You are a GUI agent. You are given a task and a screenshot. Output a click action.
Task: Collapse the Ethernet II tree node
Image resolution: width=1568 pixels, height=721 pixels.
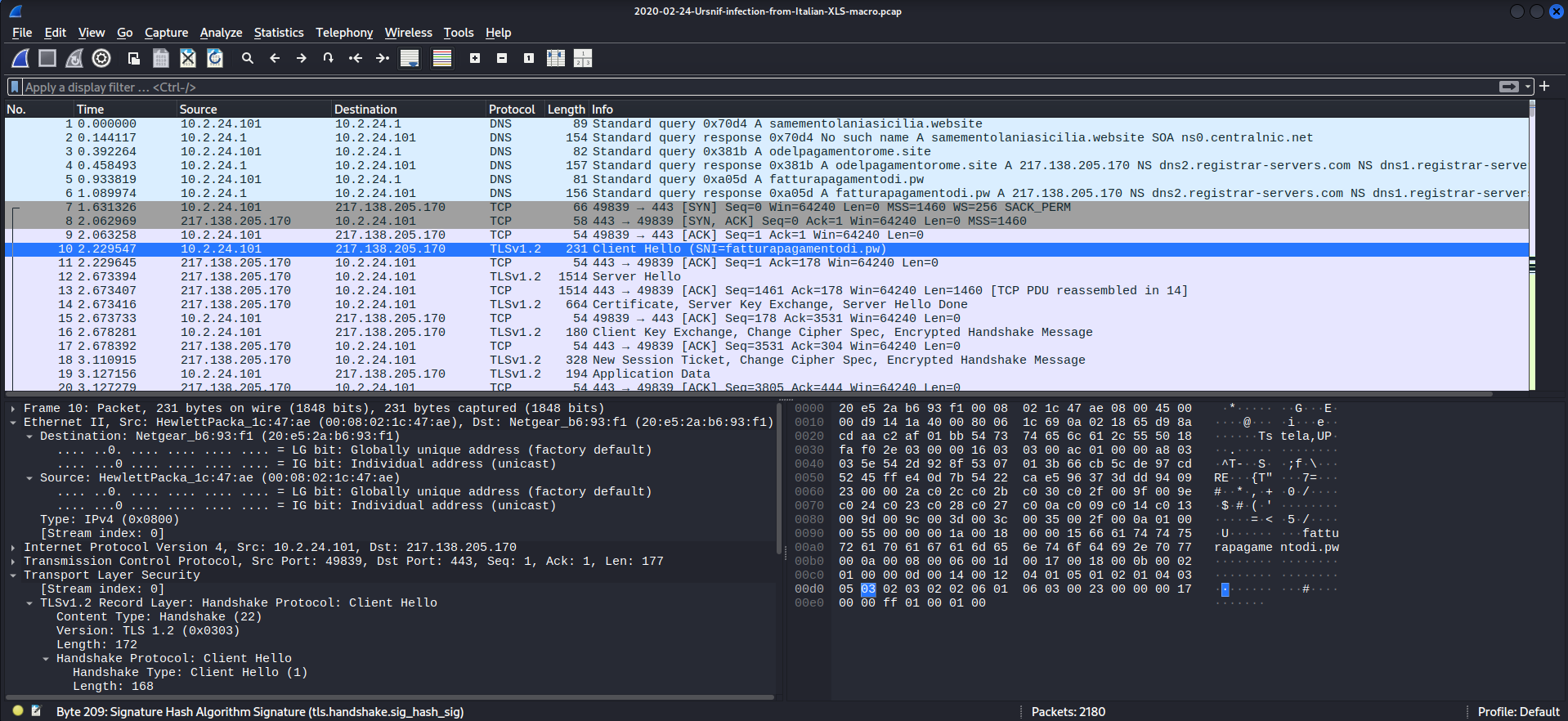pyautogui.click(x=13, y=423)
